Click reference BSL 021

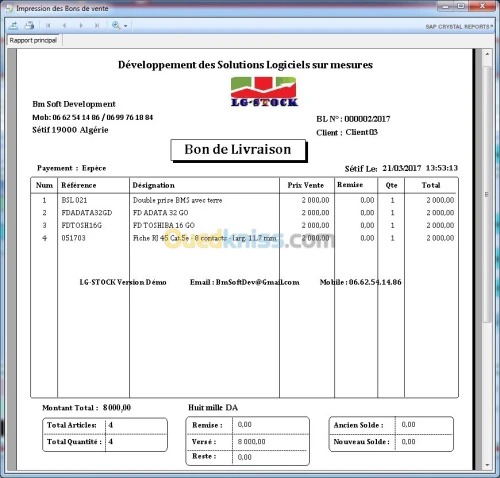pos(74,200)
